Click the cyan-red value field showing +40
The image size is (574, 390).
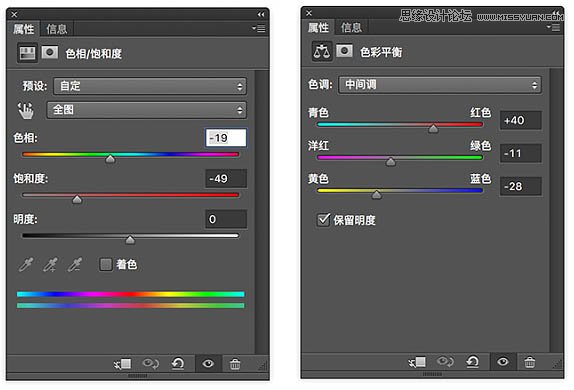click(521, 120)
